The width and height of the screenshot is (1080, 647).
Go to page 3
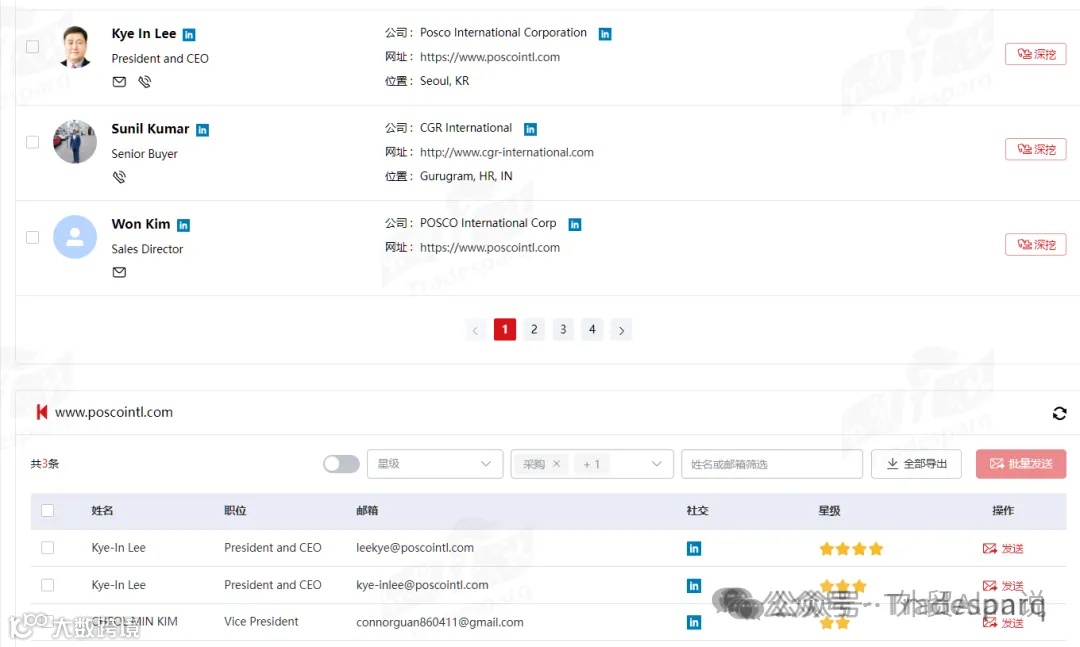pyautogui.click(x=563, y=329)
